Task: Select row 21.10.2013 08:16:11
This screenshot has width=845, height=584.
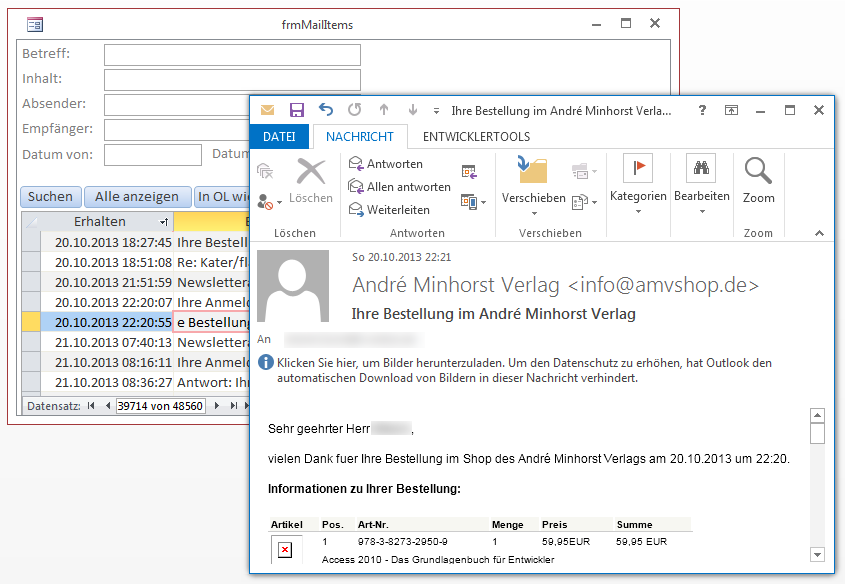Action: point(31,362)
